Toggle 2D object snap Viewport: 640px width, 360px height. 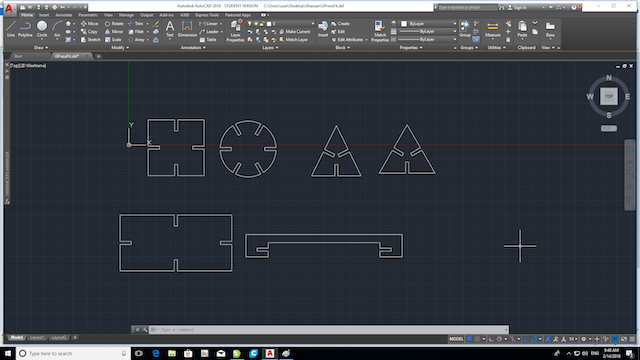534,339
